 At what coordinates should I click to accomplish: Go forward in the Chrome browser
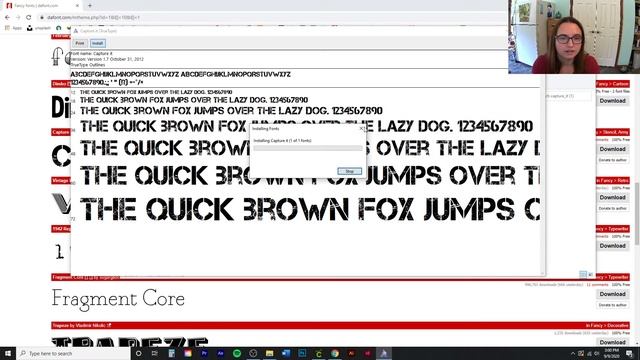18,18
